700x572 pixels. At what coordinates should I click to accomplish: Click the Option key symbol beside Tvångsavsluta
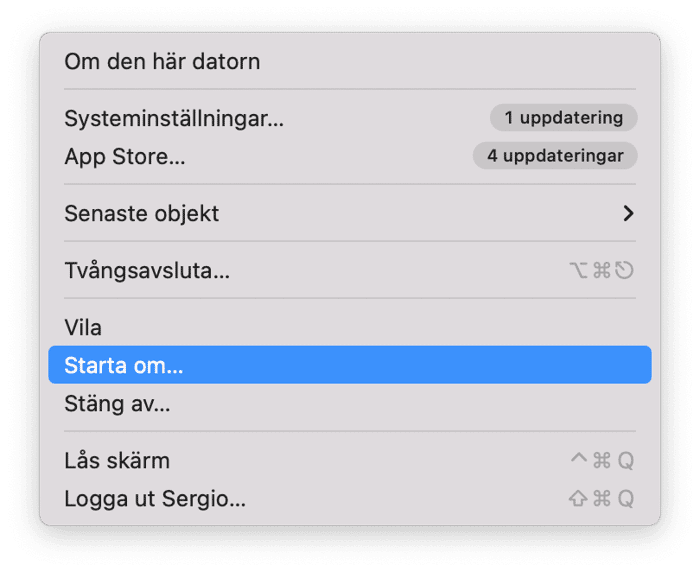click(x=579, y=270)
